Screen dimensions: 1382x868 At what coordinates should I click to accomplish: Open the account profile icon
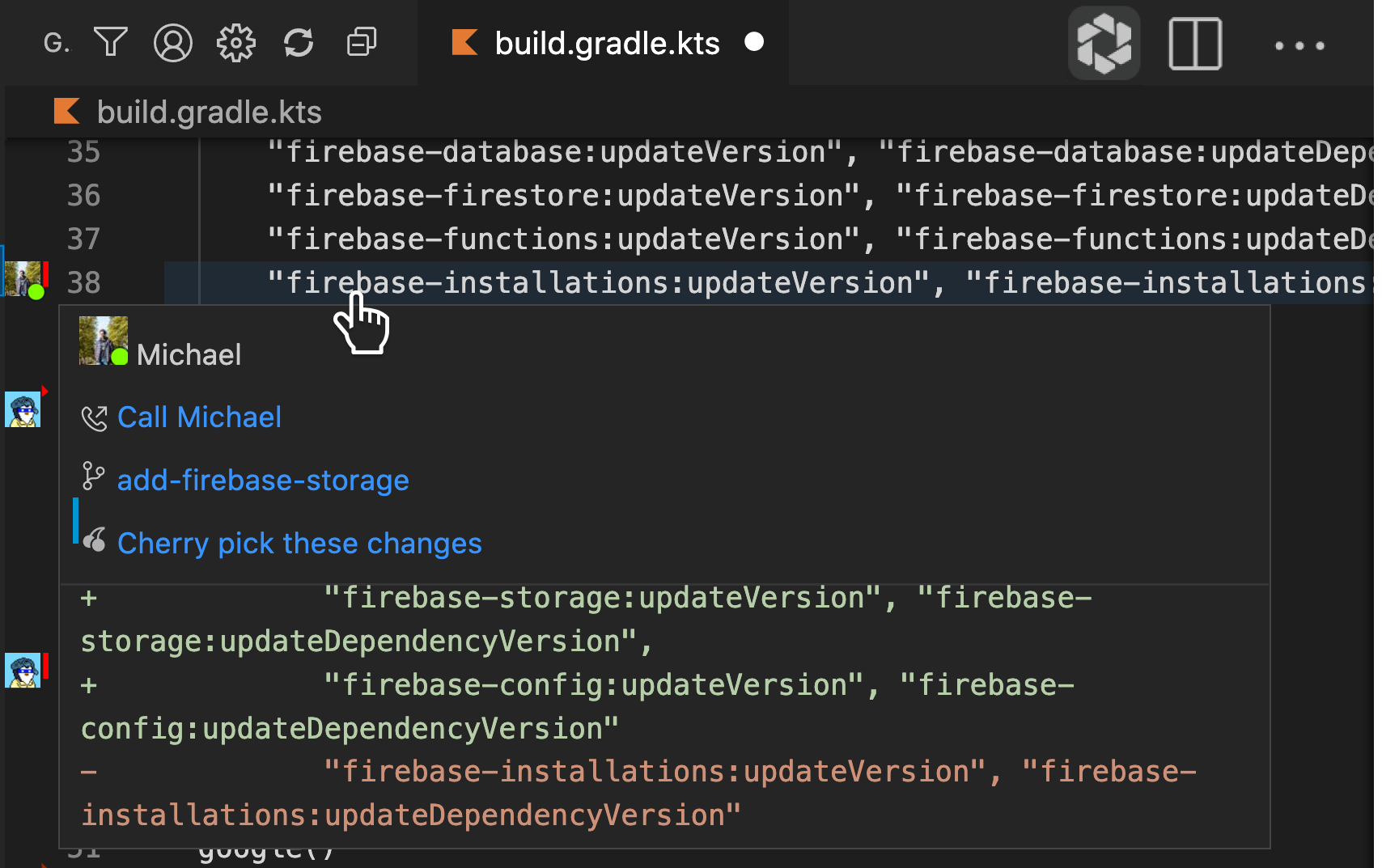coord(173,42)
